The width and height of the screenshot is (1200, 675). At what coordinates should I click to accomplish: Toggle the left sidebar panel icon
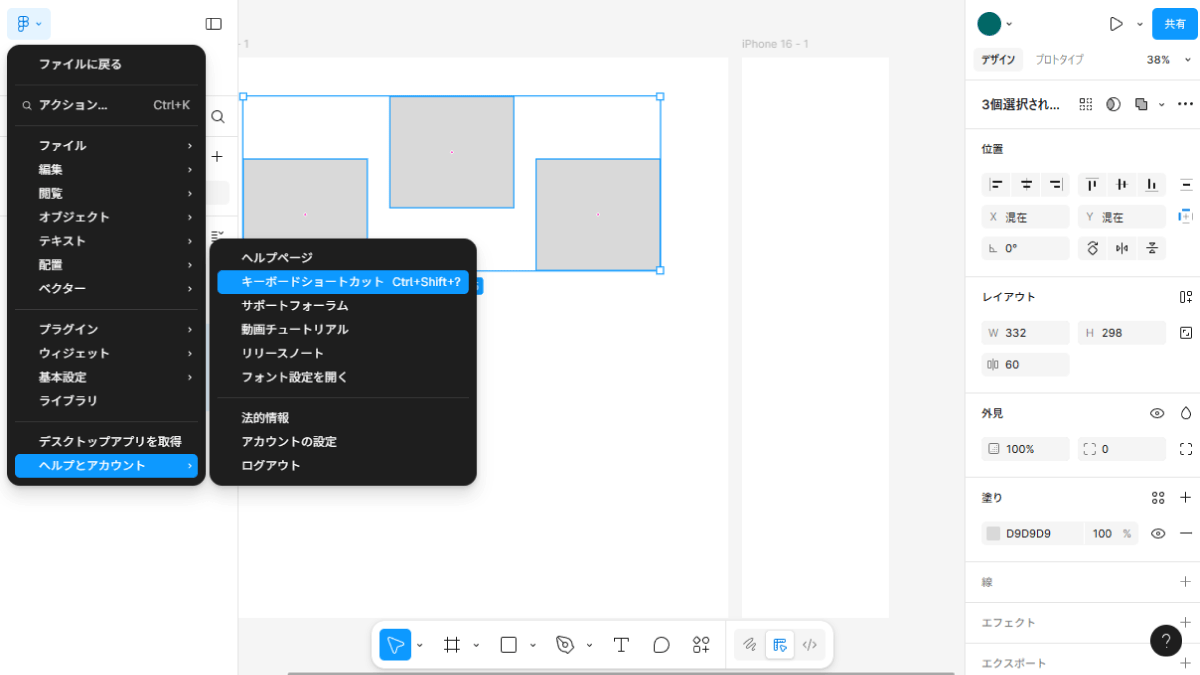point(213,24)
